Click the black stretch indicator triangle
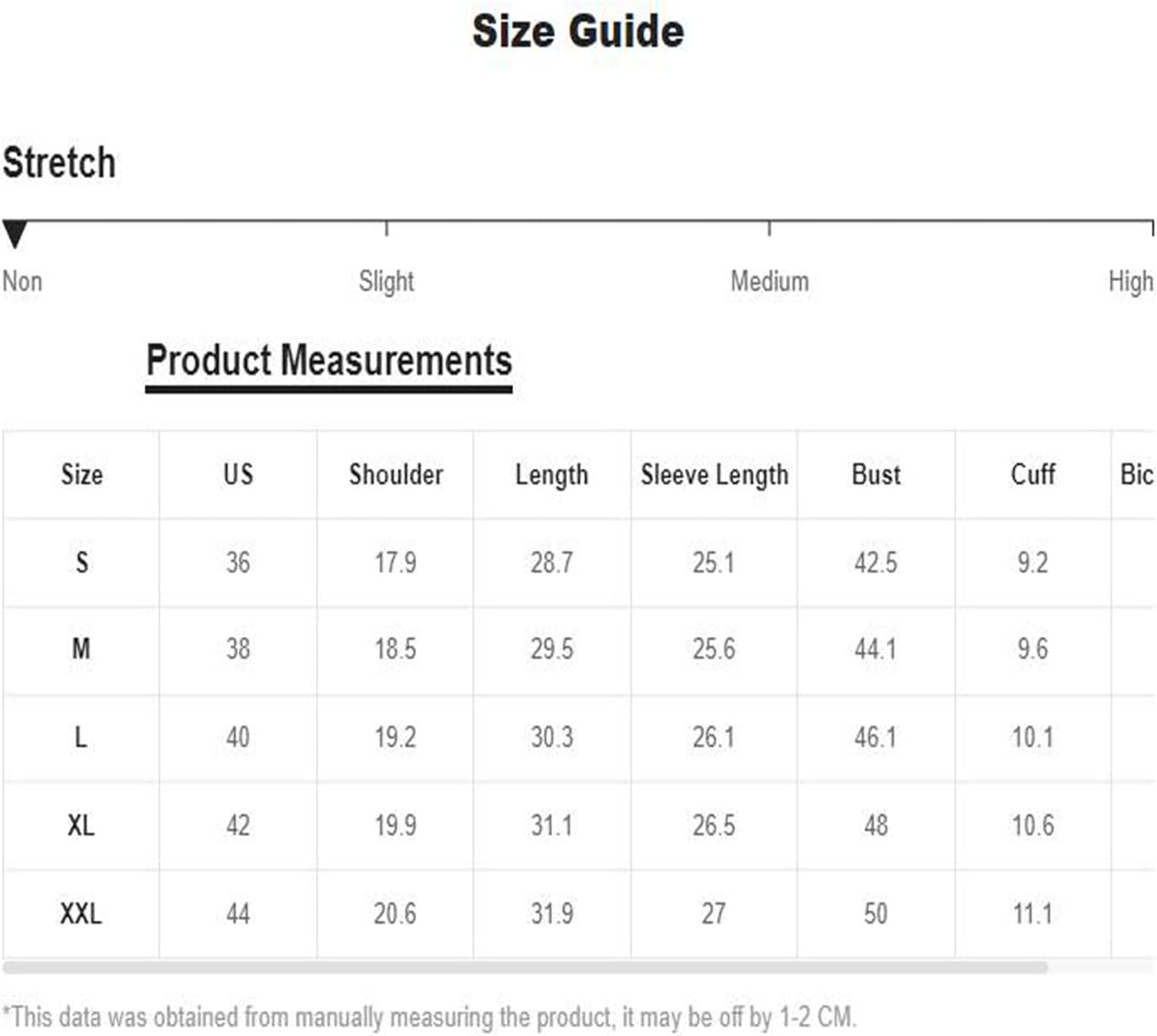This screenshot has width=1157, height=1036. pyautogui.click(x=15, y=234)
